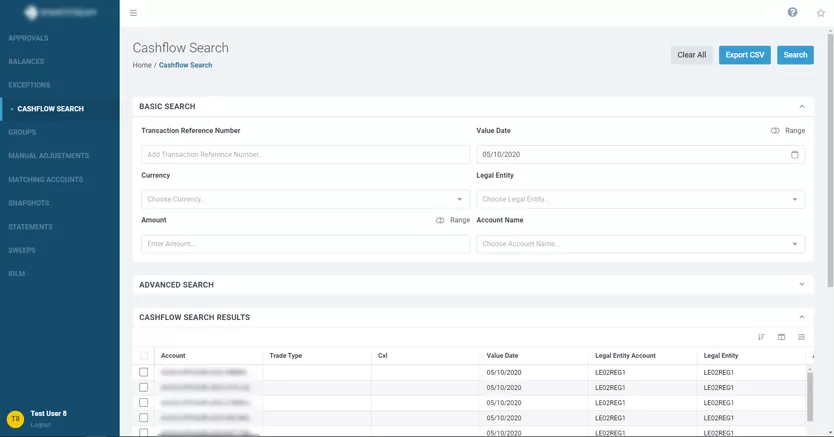Click the star favorites icon
Viewport: 834px width, 437px height.
pos(821,13)
